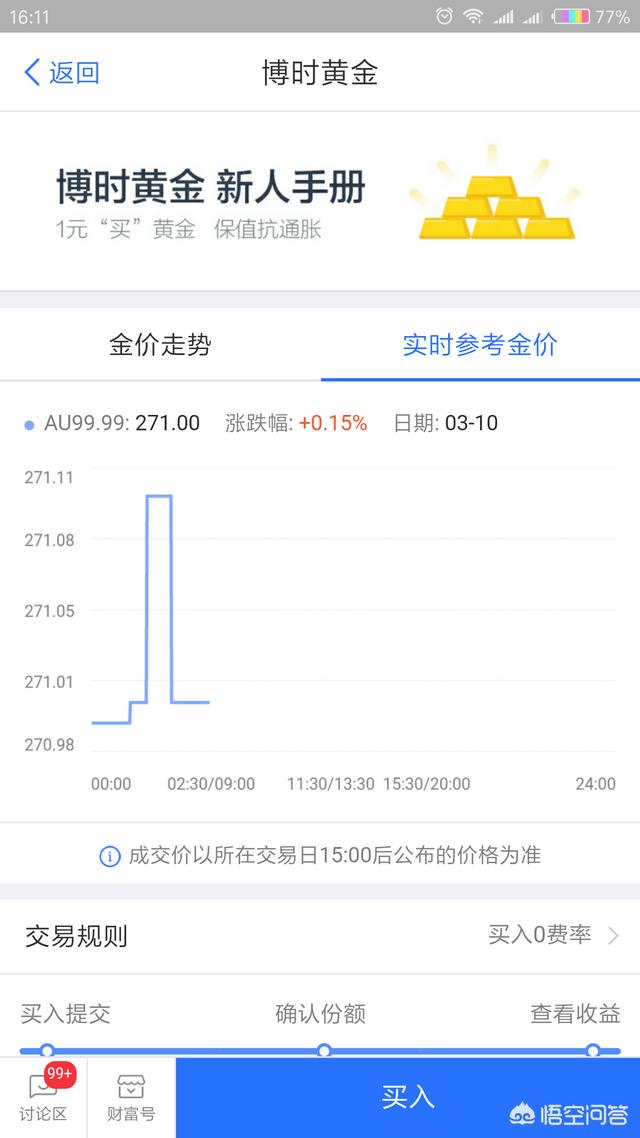
Task: Tap the info icon beside 成交价 notice
Action: (x=110, y=856)
